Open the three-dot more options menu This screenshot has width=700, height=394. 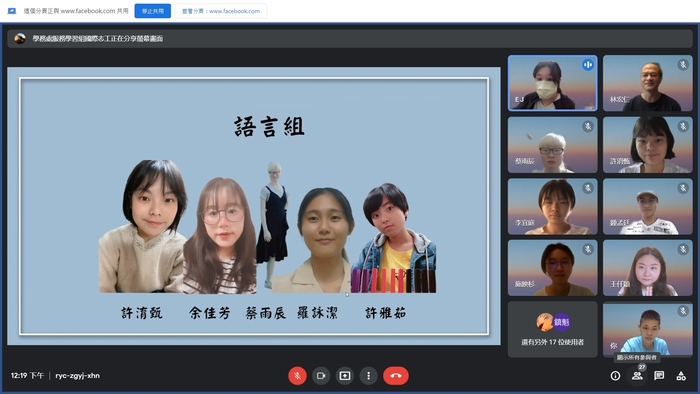tap(368, 376)
